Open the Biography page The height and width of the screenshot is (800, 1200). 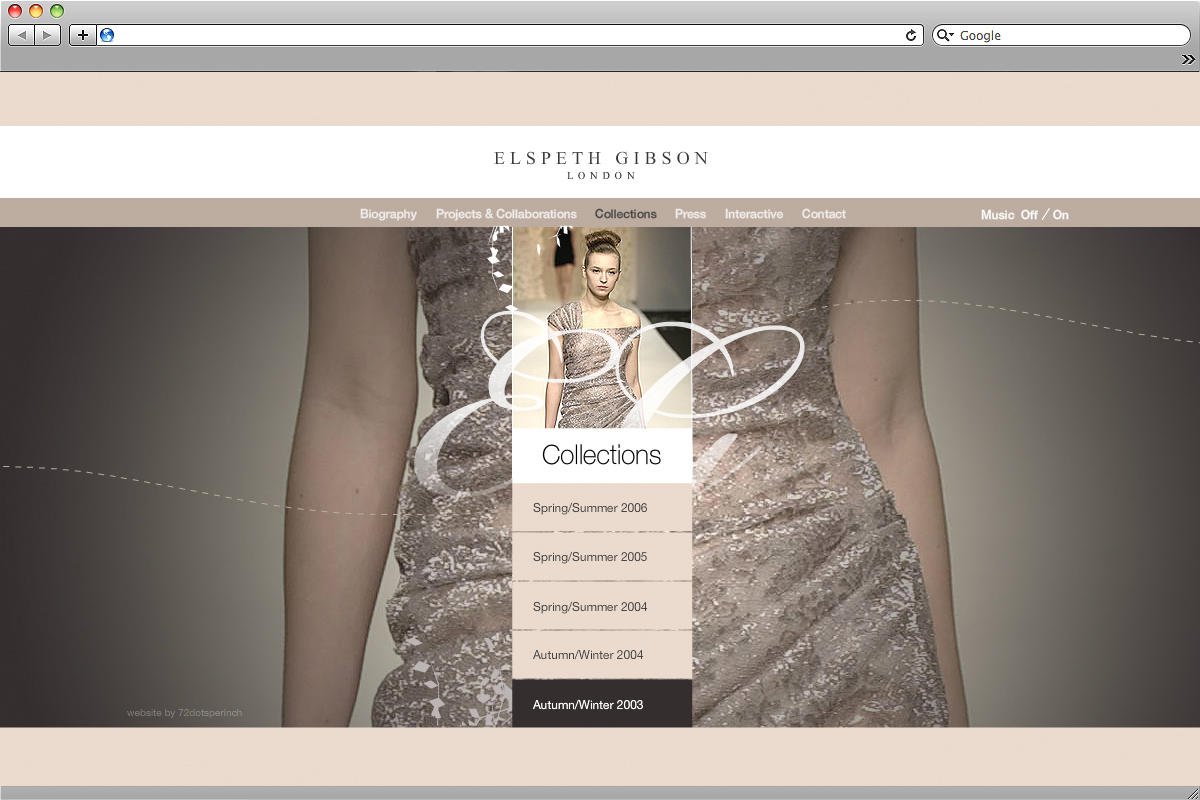pos(388,214)
